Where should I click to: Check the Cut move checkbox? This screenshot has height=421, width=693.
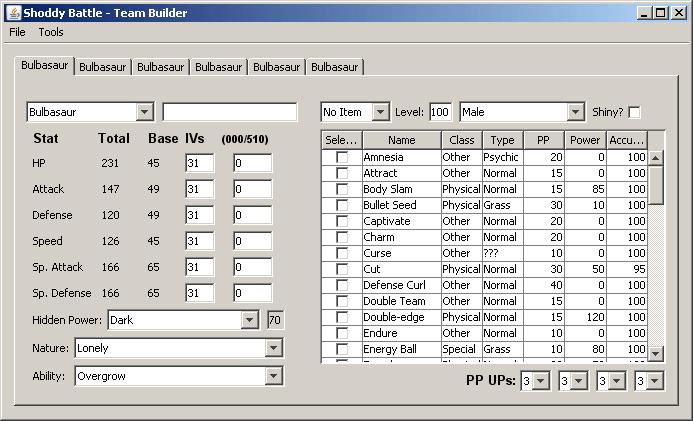(x=342, y=269)
